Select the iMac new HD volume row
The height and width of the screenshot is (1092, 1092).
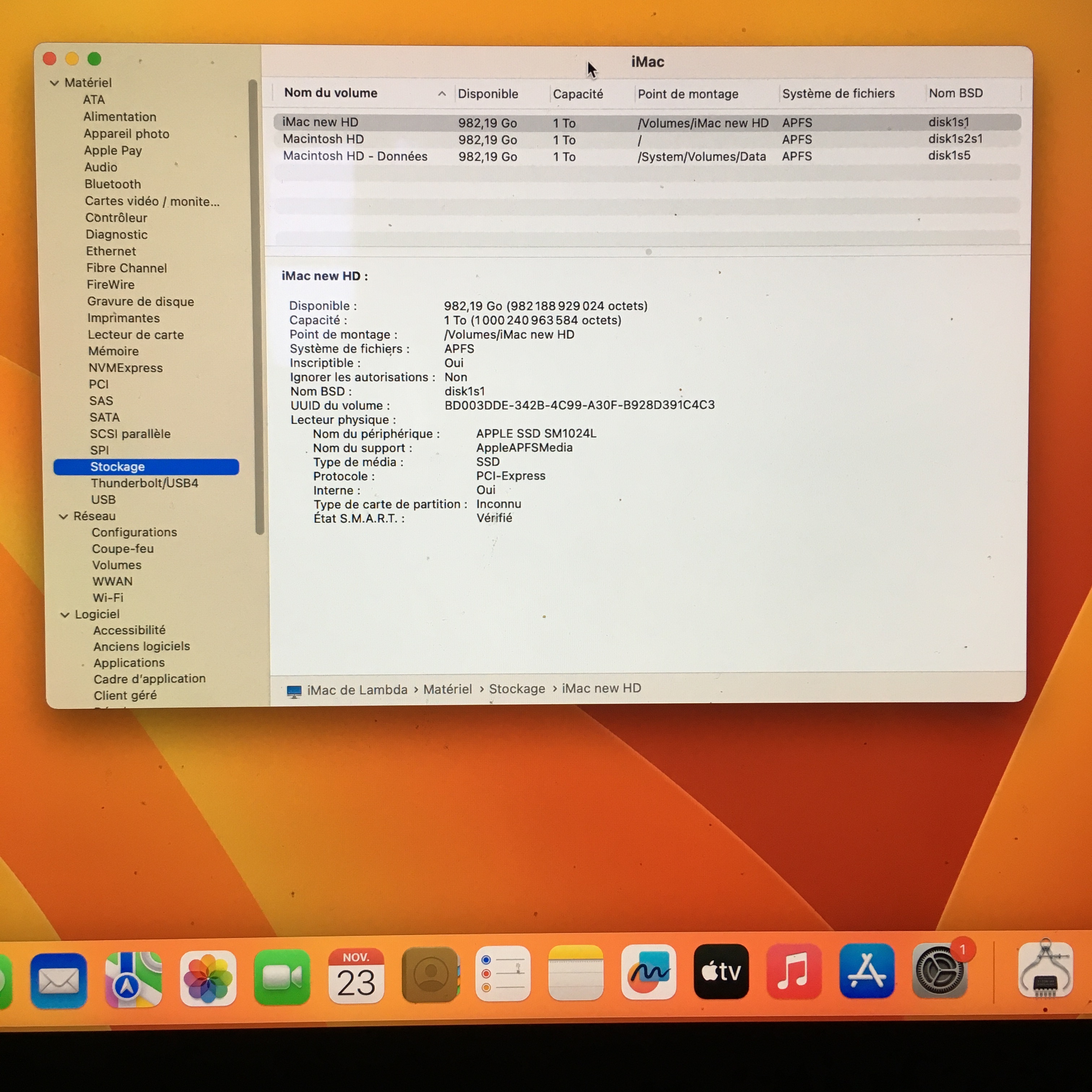tap(647, 123)
